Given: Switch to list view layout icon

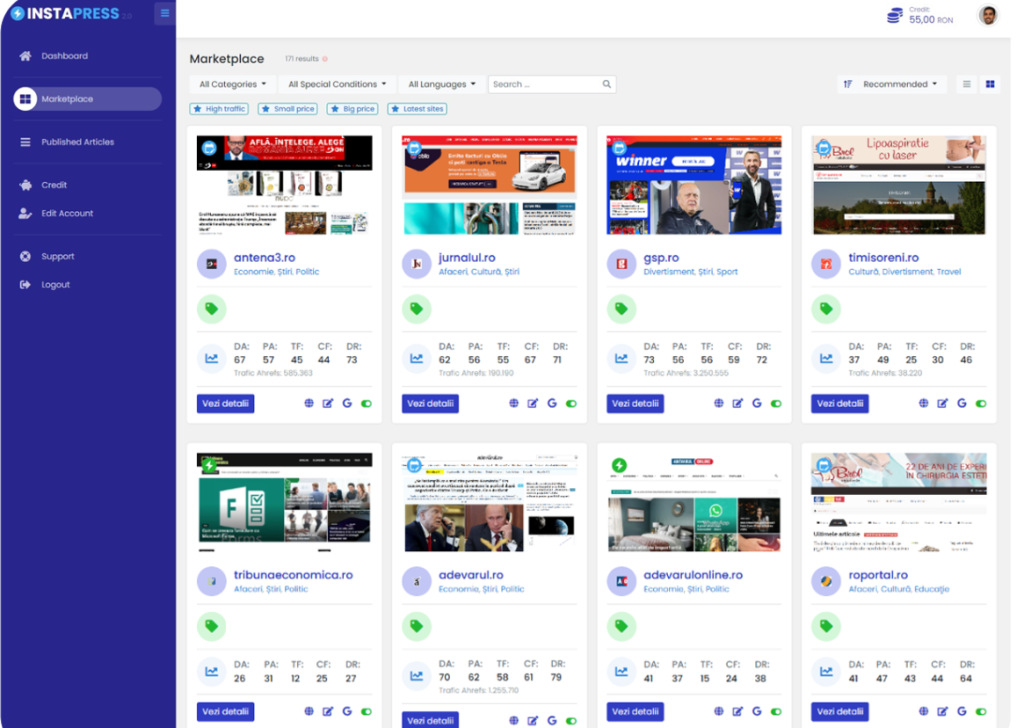Looking at the screenshot, I should point(966,84).
